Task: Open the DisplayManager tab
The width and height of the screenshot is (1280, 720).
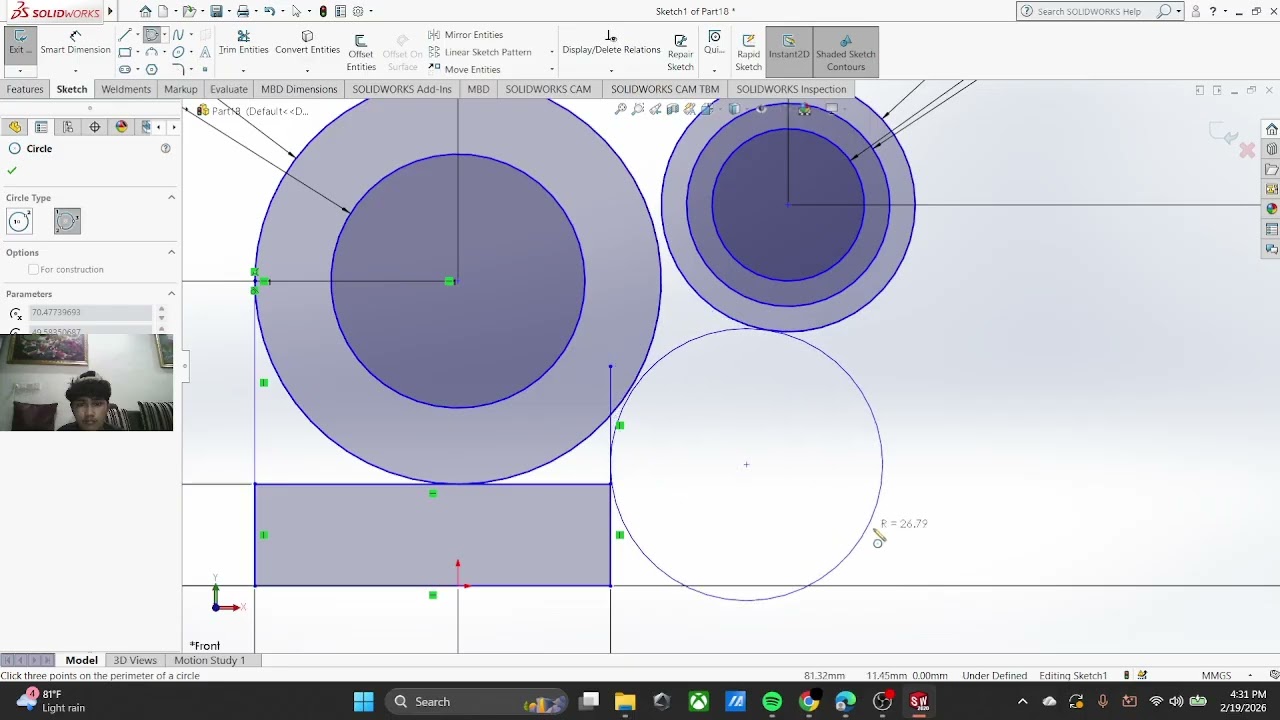Action: point(122,127)
